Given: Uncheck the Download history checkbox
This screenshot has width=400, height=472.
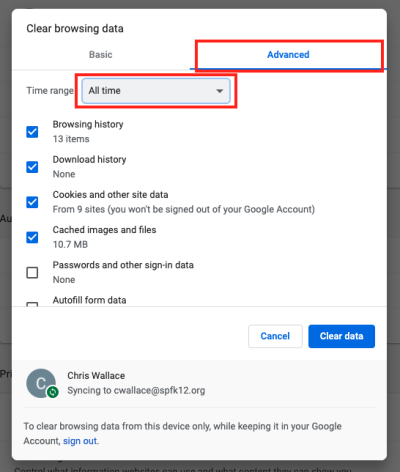Looking at the screenshot, I should click(x=32, y=167).
